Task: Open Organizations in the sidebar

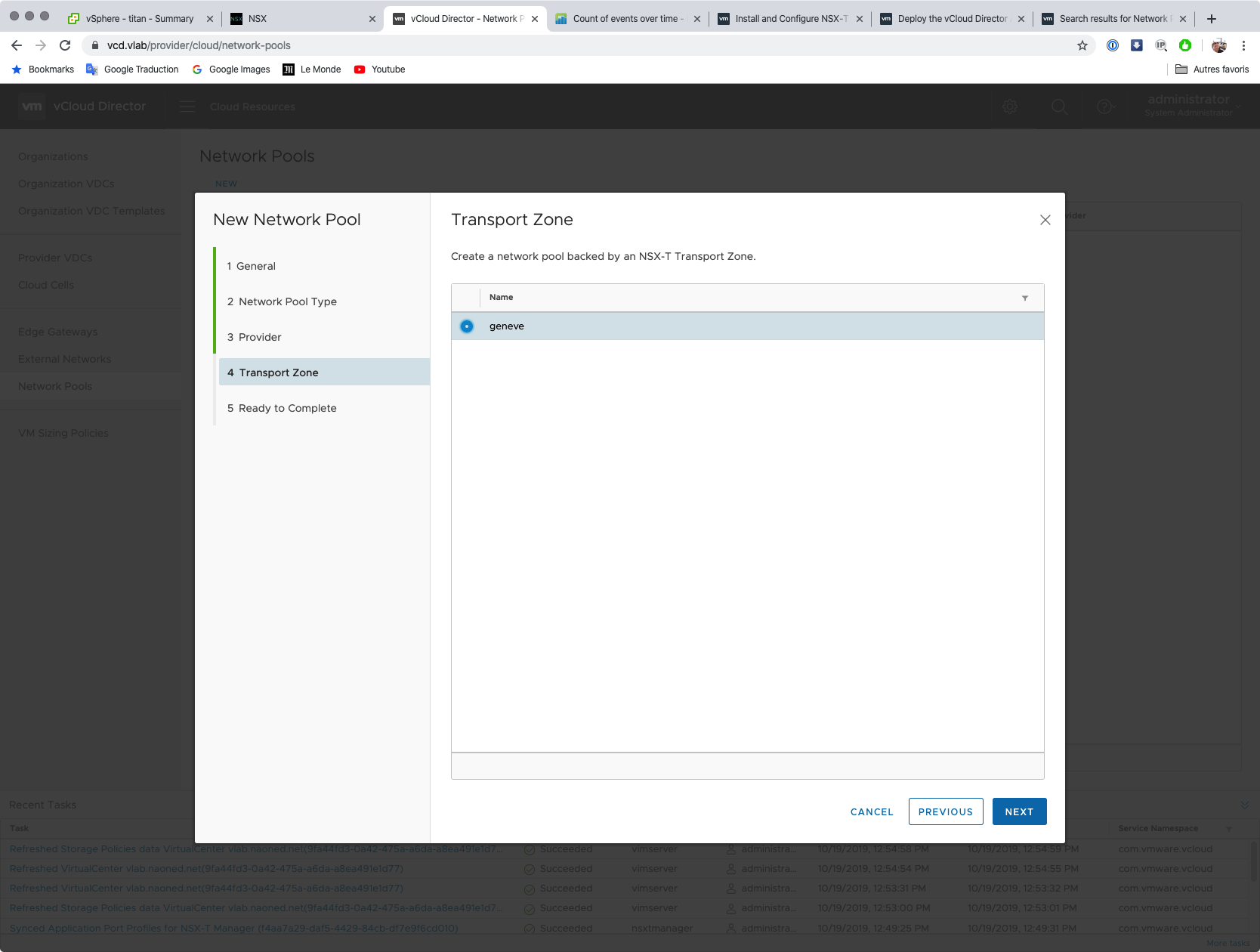Action: click(53, 156)
